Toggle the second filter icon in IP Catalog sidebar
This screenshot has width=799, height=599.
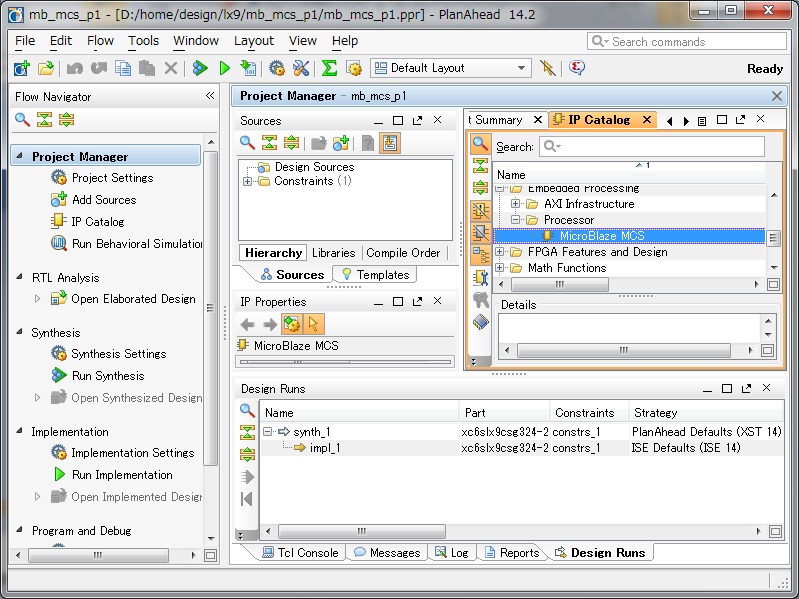point(481,232)
